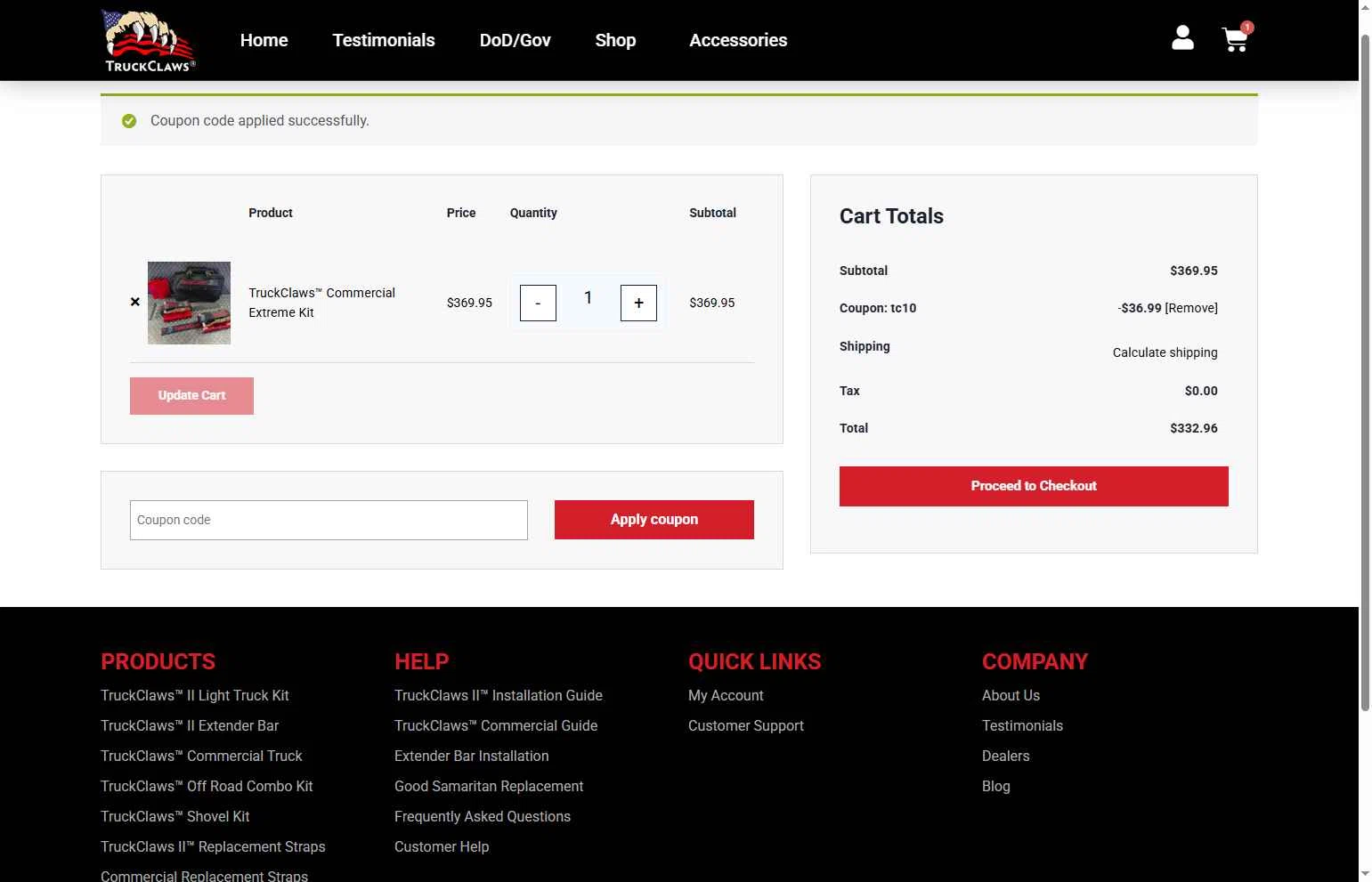Click the Product column header
The image size is (1372, 882).
point(271,213)
